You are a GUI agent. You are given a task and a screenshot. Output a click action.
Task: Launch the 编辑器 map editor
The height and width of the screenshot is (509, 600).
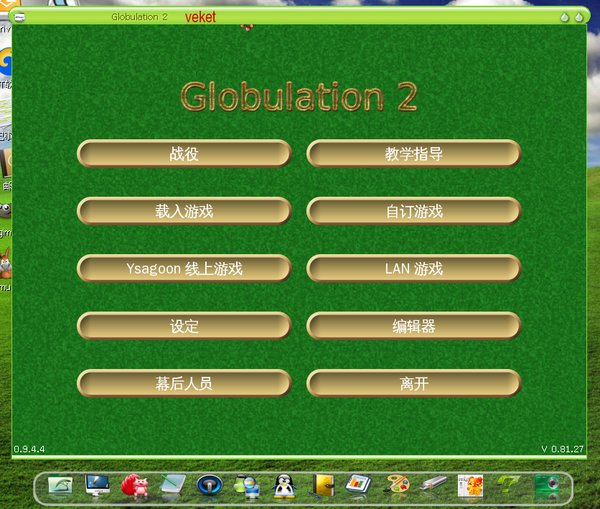[414, 326]
